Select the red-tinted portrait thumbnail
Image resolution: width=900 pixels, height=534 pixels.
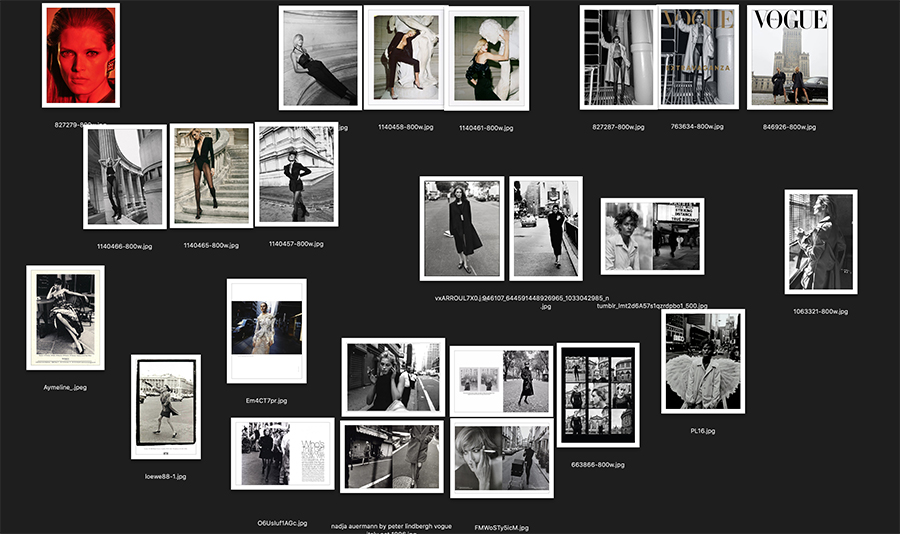point(81,55)
